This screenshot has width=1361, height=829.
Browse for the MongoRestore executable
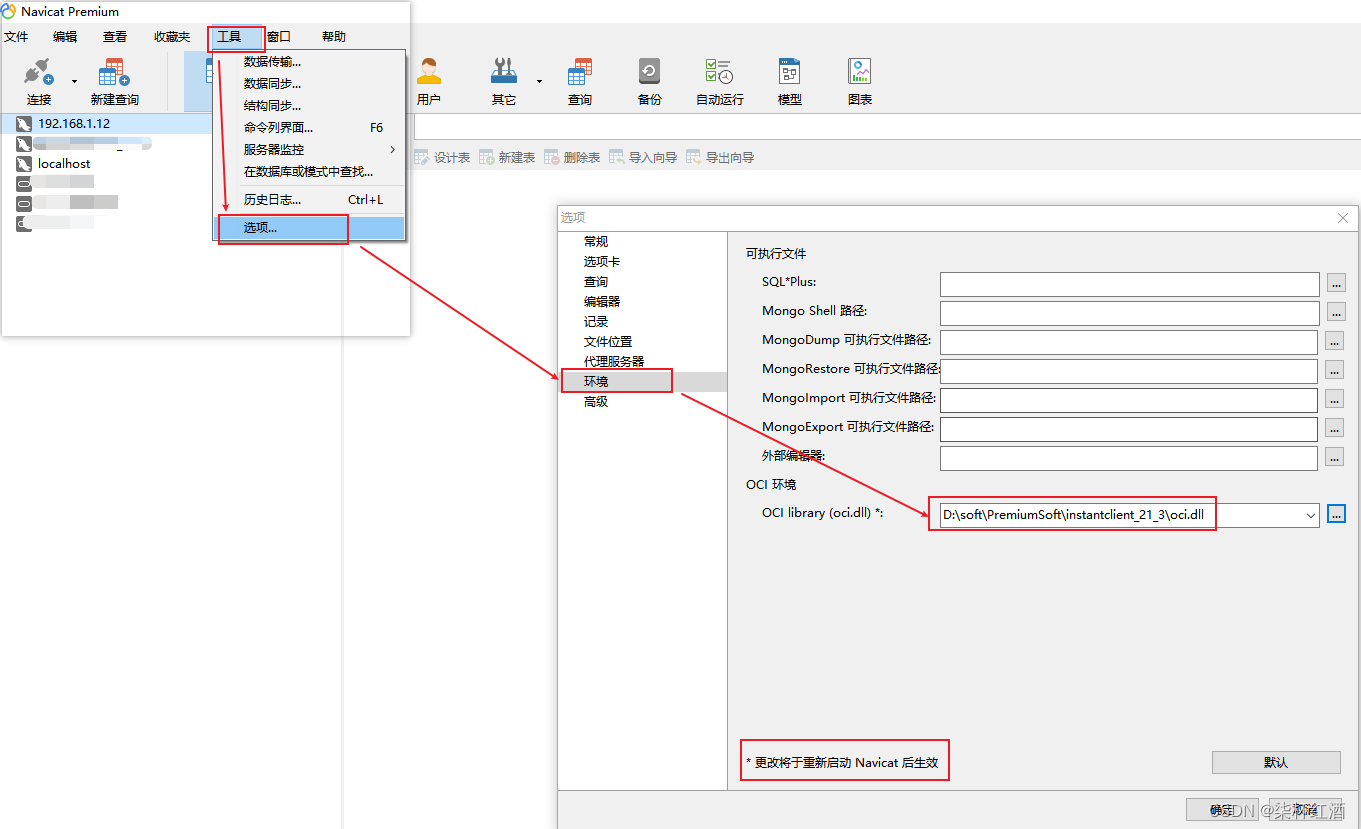pos(1335,371)
